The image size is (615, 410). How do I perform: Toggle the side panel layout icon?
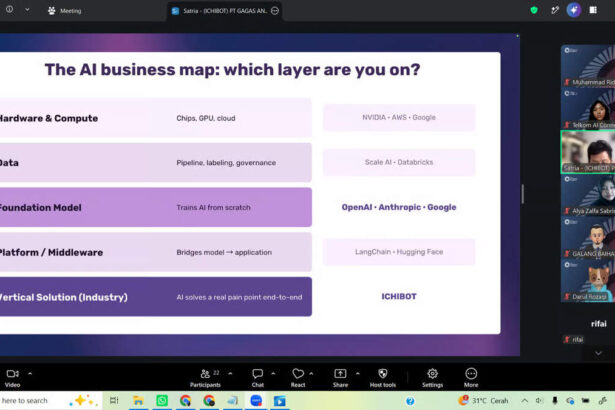click(x=593, y=10)
